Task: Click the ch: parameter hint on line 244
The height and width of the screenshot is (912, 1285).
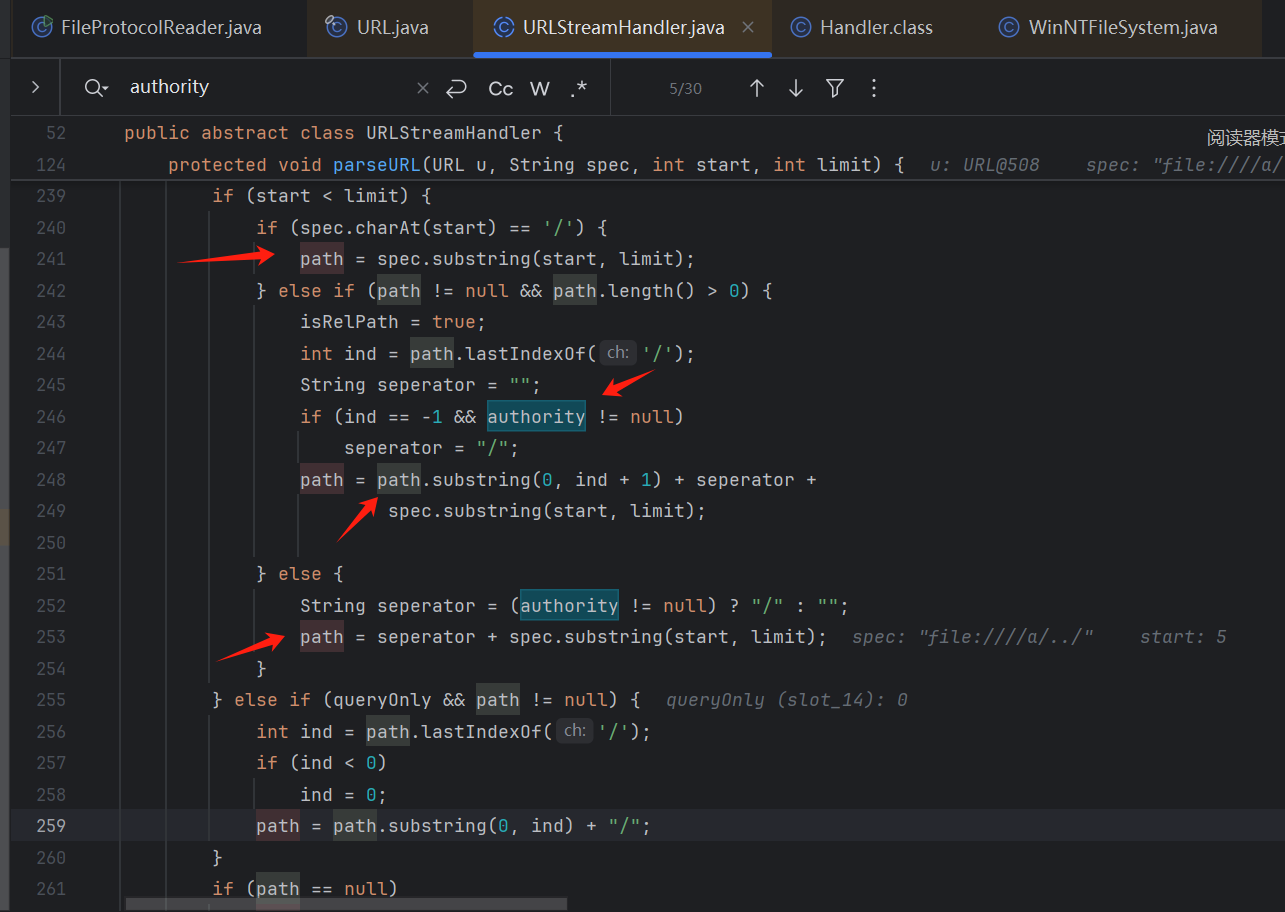Action: (x=618, y=352)
